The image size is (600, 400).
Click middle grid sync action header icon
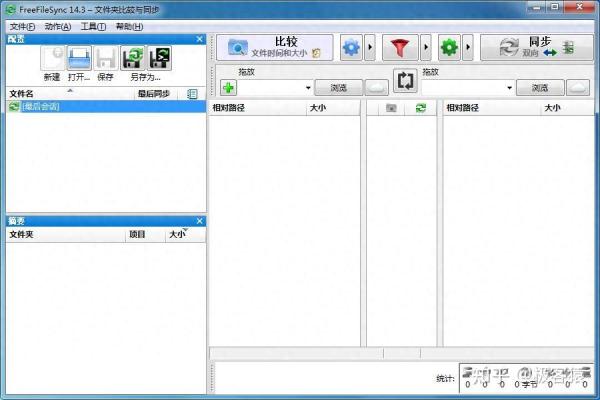pyautogui.click(x=421, y=108)
